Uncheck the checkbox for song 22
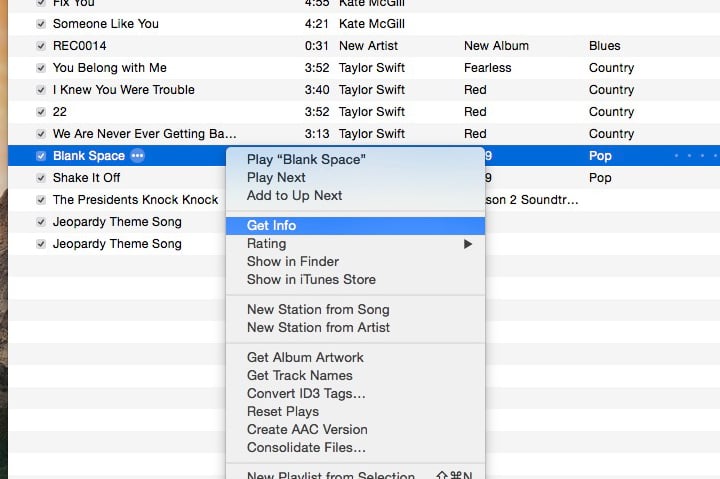Image resolution: width=720 pixels, height=479 pixels. pos(41,112)
